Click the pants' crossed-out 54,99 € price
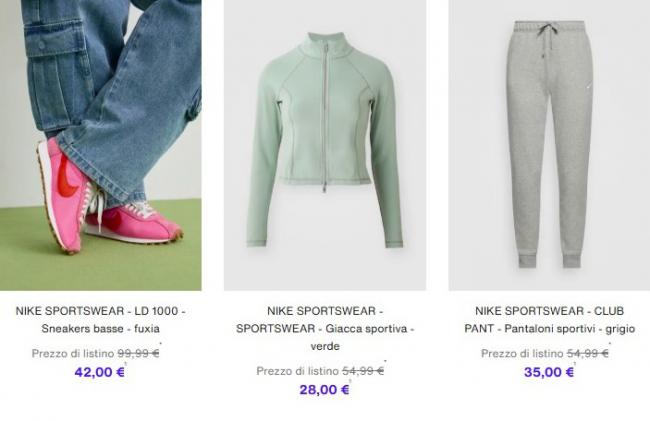Image resolution: width=650 pixels, height=421 pixels. pyautogui.click(x=587, y=353)
